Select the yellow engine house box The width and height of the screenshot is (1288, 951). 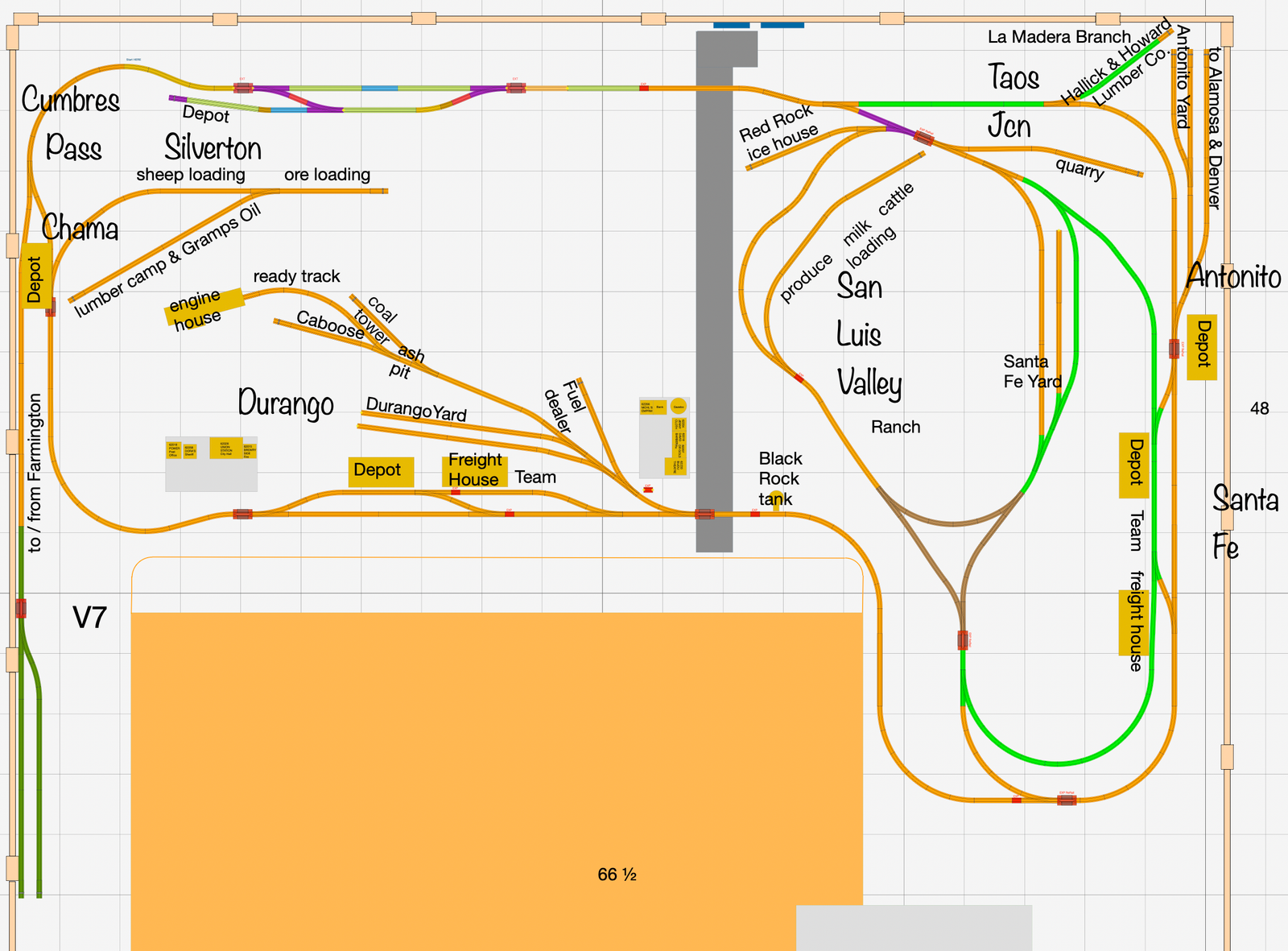(204, 310)
